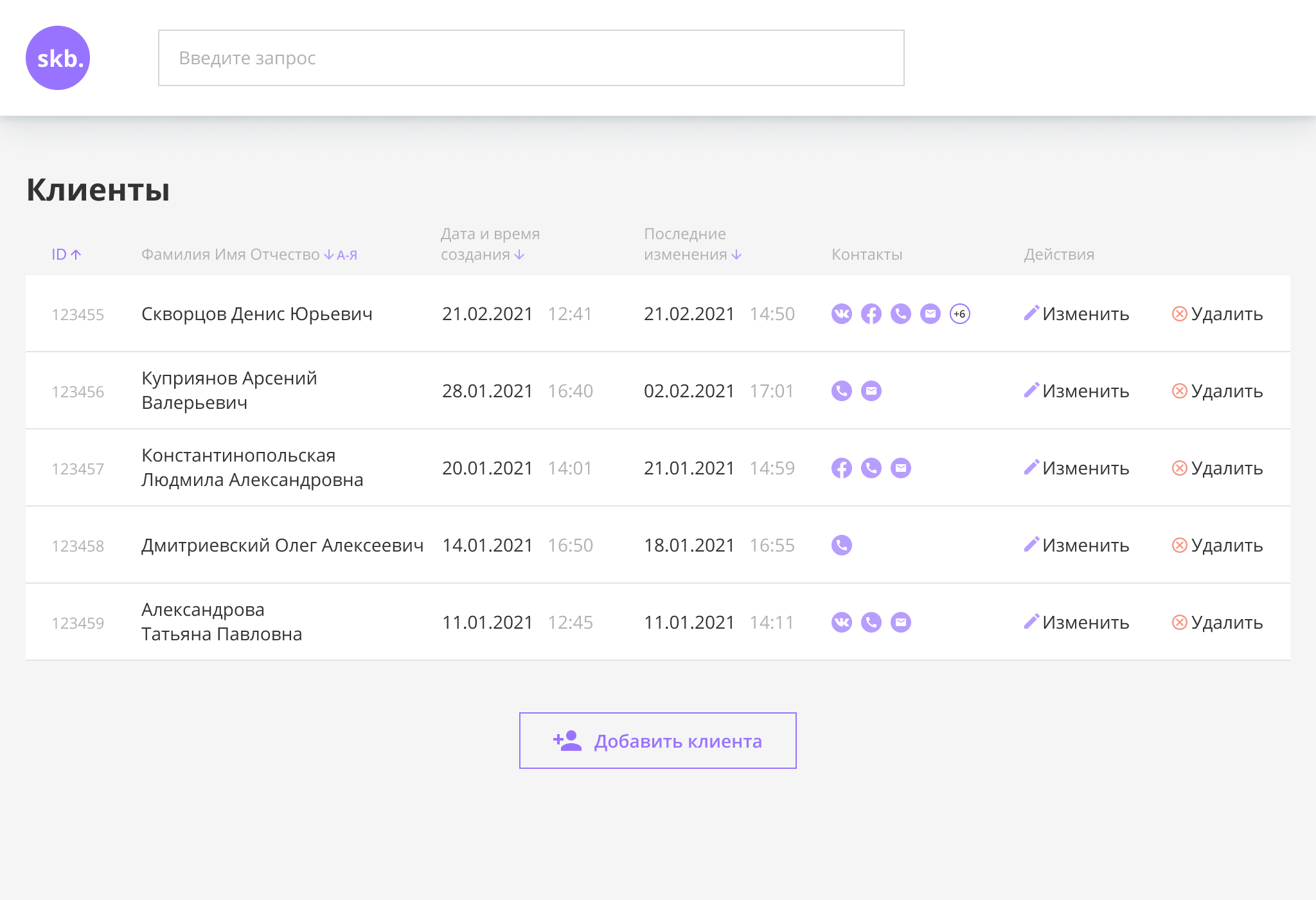1316x900 pixels.
Task: Click Удалить for Куприянов Арсений Валерьевич
Action: [x=1217, y=391]
